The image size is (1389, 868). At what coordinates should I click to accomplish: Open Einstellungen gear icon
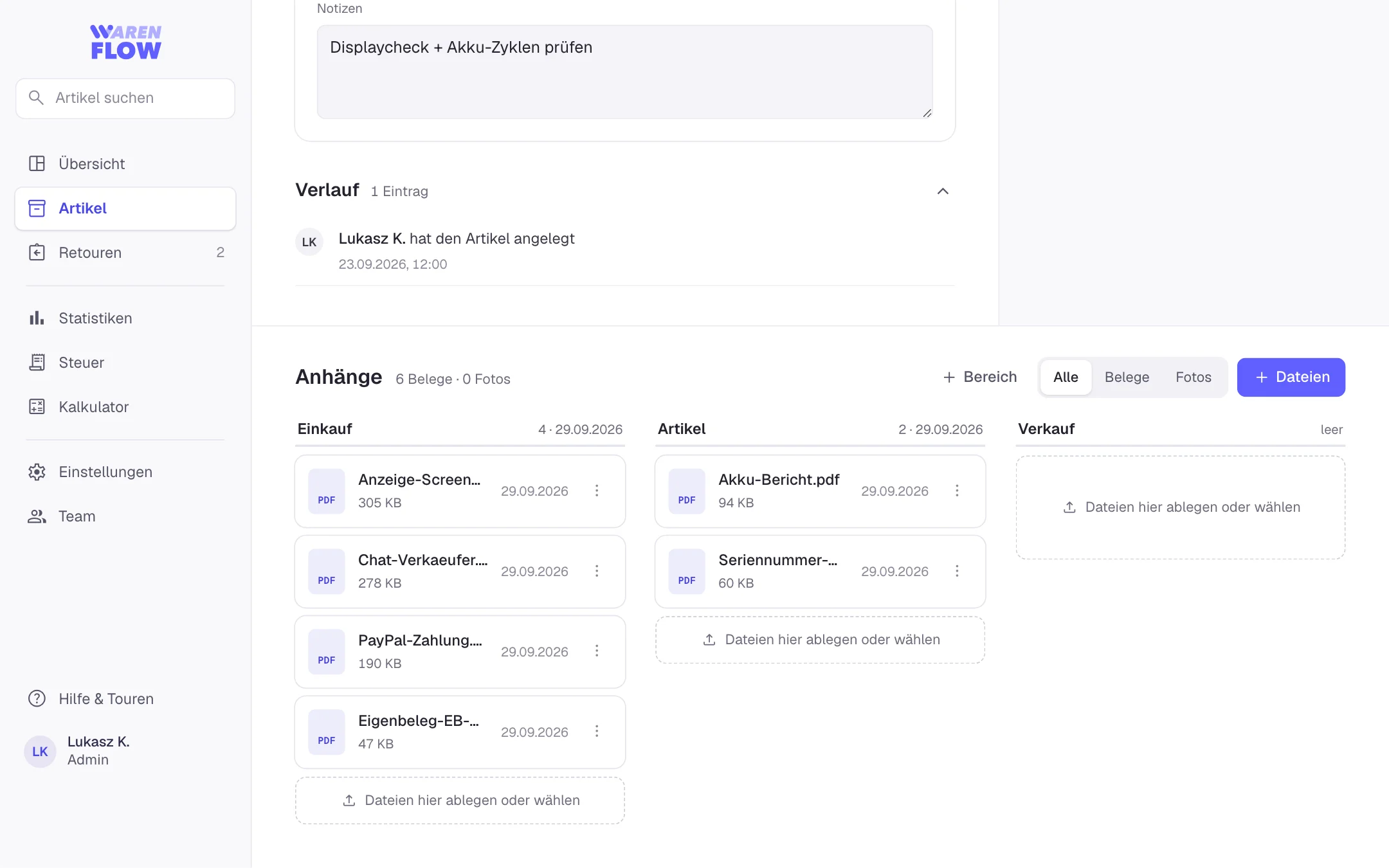click(x=37, y=472)
